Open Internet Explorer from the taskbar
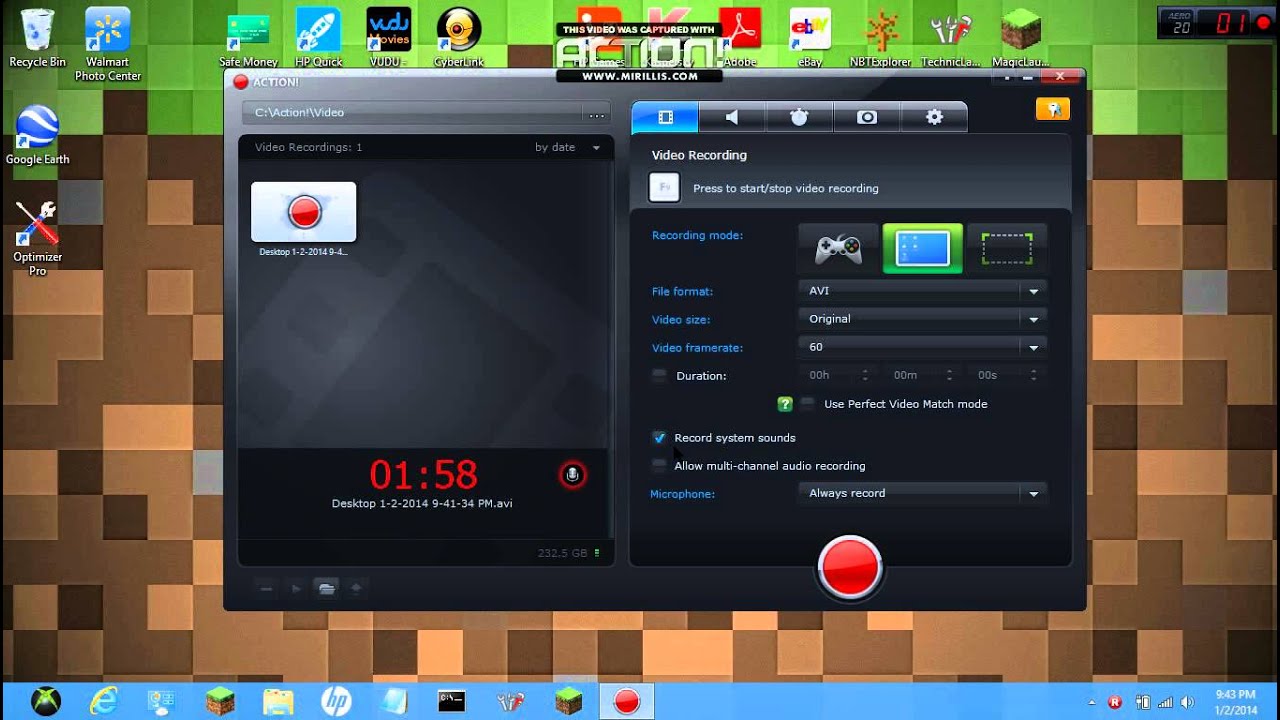 [x=103, y=701]
